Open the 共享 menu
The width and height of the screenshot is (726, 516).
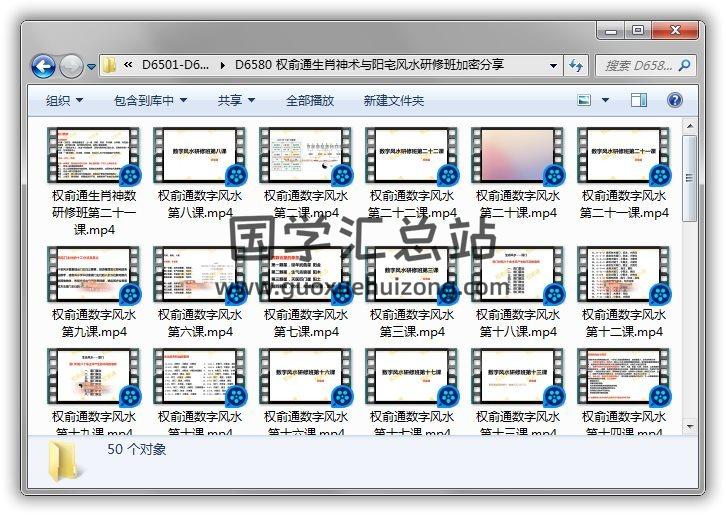237,101
